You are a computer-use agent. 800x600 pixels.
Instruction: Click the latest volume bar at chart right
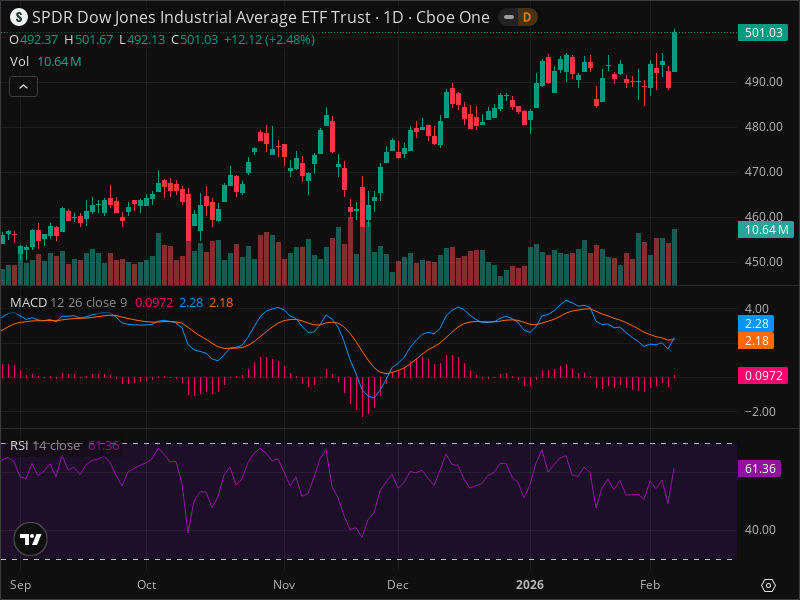coord(674,257)
